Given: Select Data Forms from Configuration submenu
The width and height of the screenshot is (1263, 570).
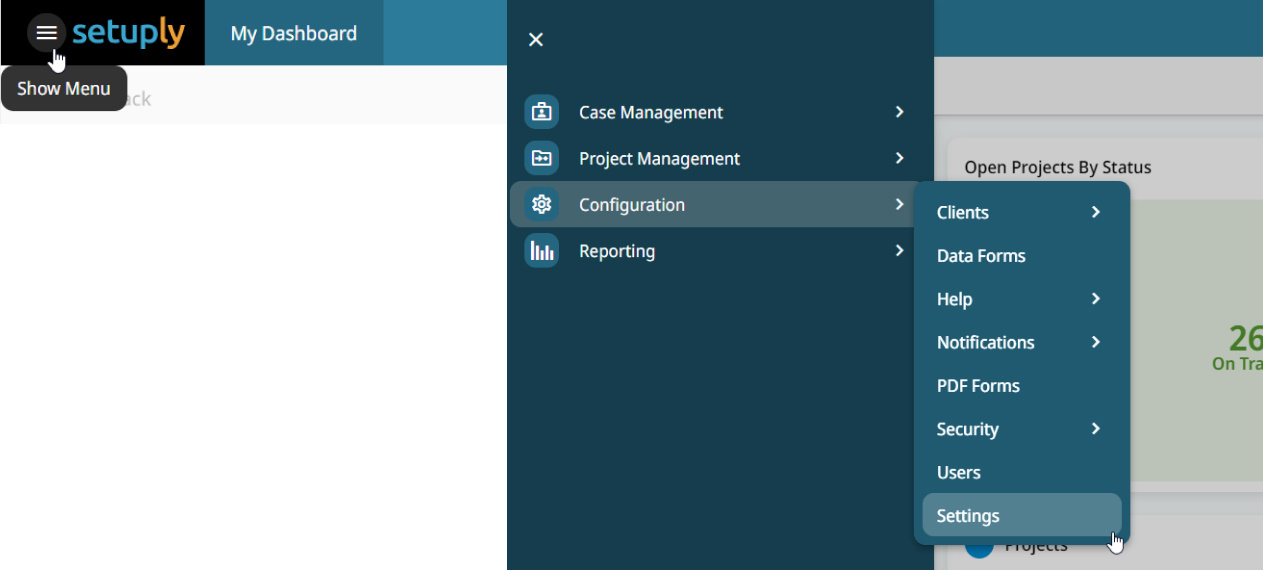Looking at the screenshot, I should (x=980, y=256).
